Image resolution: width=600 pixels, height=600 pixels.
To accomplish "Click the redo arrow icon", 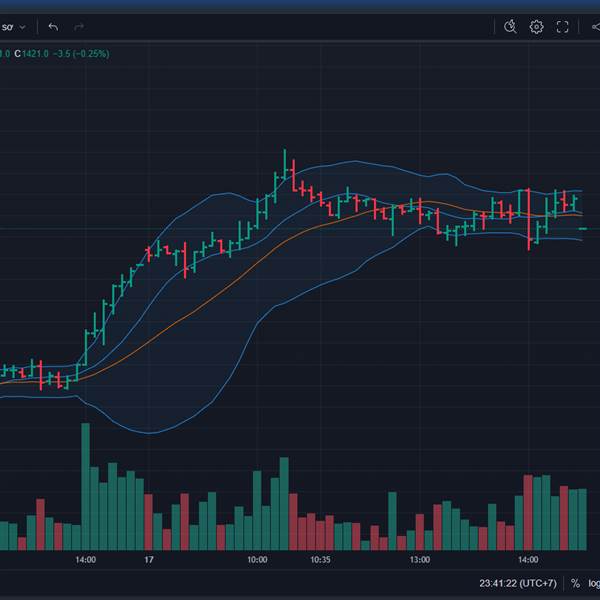I will point(79,27).
